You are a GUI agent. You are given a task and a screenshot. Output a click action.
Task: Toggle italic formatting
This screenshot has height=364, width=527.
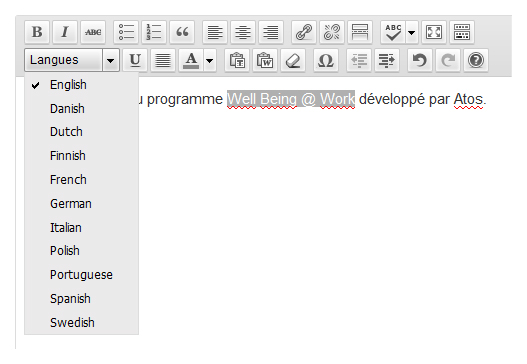tap(65, 32)
